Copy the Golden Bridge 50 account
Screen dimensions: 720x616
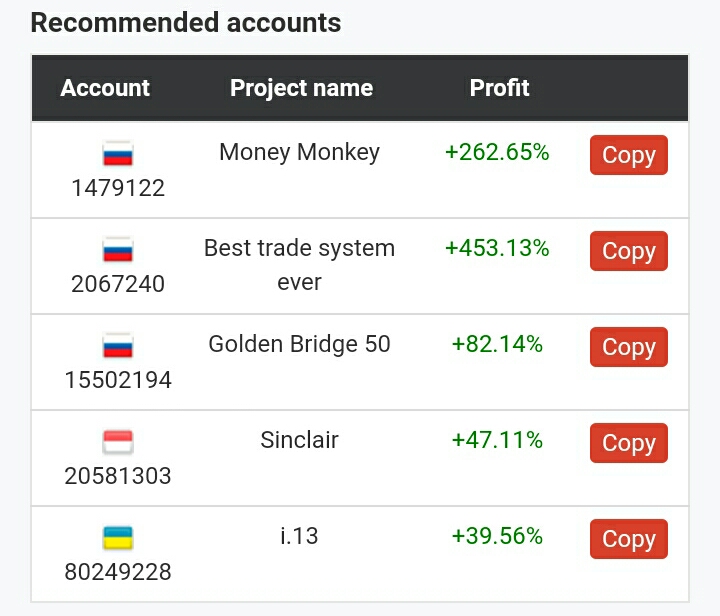629,347
